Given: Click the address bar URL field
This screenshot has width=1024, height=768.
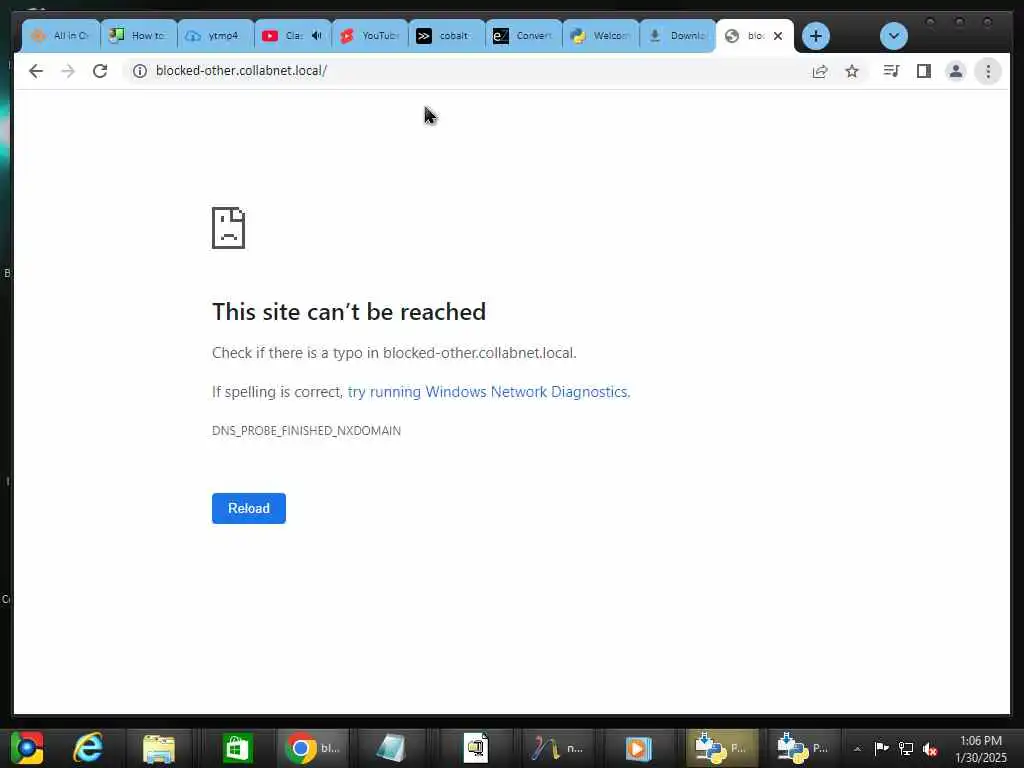Looking at the screenshot, I should tap(457, 71).
